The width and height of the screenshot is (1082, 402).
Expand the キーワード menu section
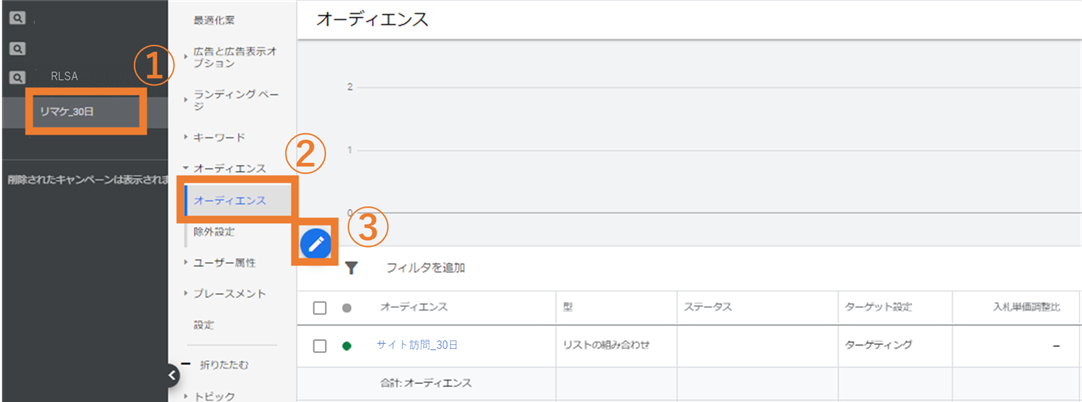(x=214, y=137)
